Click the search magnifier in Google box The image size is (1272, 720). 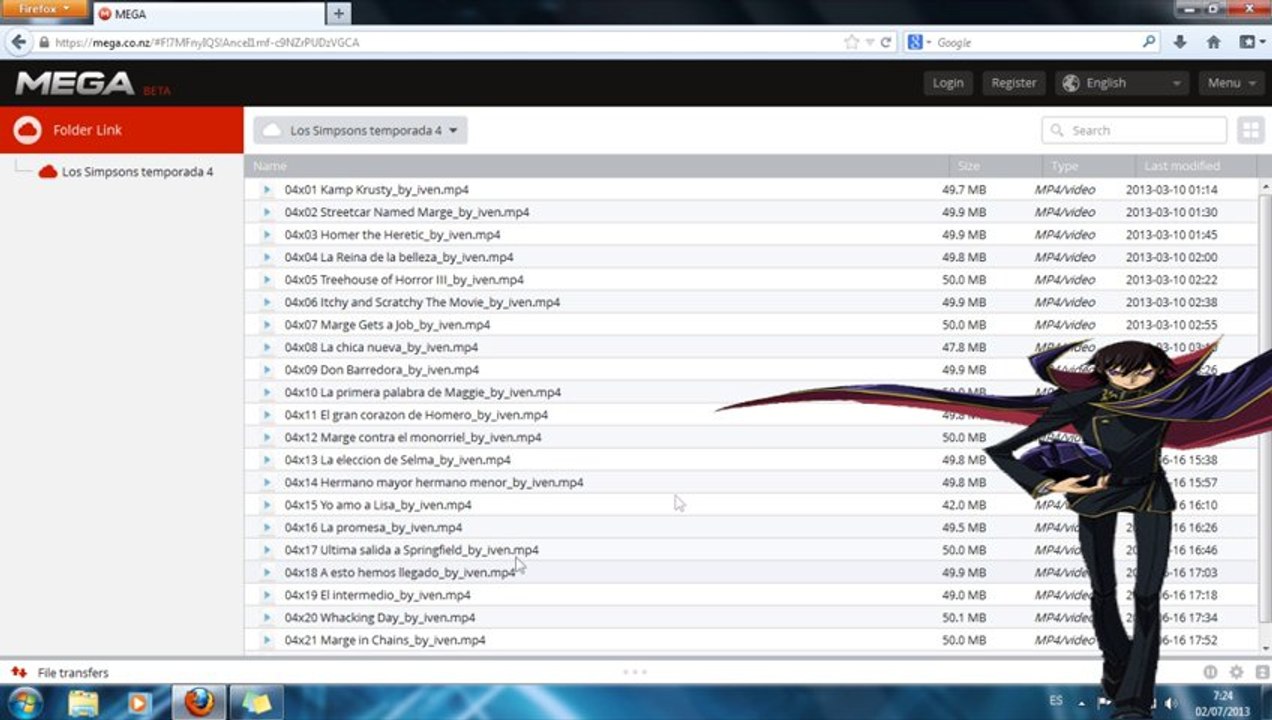coord(1149,42)
